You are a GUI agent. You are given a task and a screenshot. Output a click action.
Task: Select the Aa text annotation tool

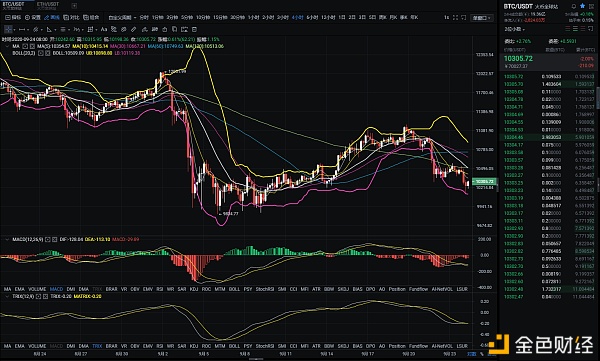coord(104,29)
